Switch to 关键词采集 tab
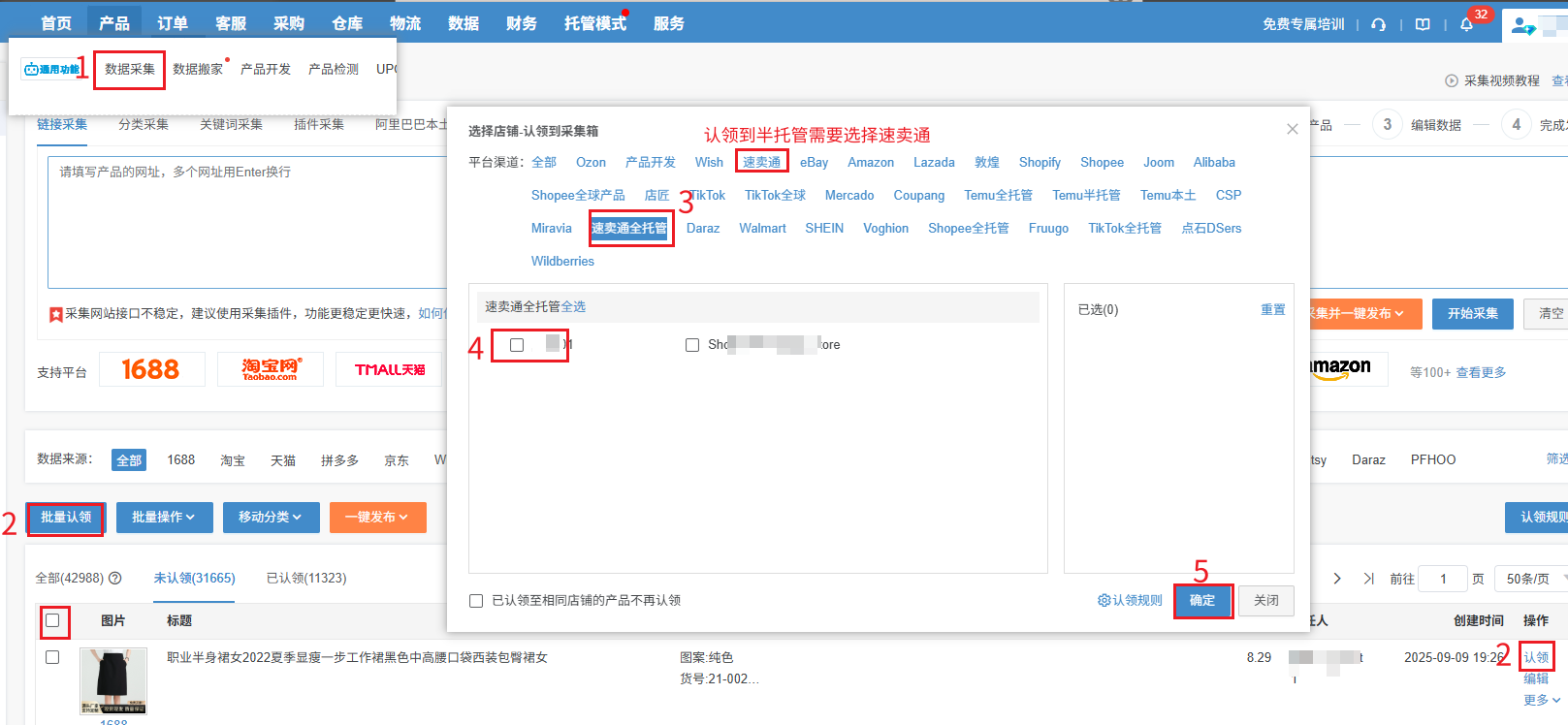 [x=231, y=125]
